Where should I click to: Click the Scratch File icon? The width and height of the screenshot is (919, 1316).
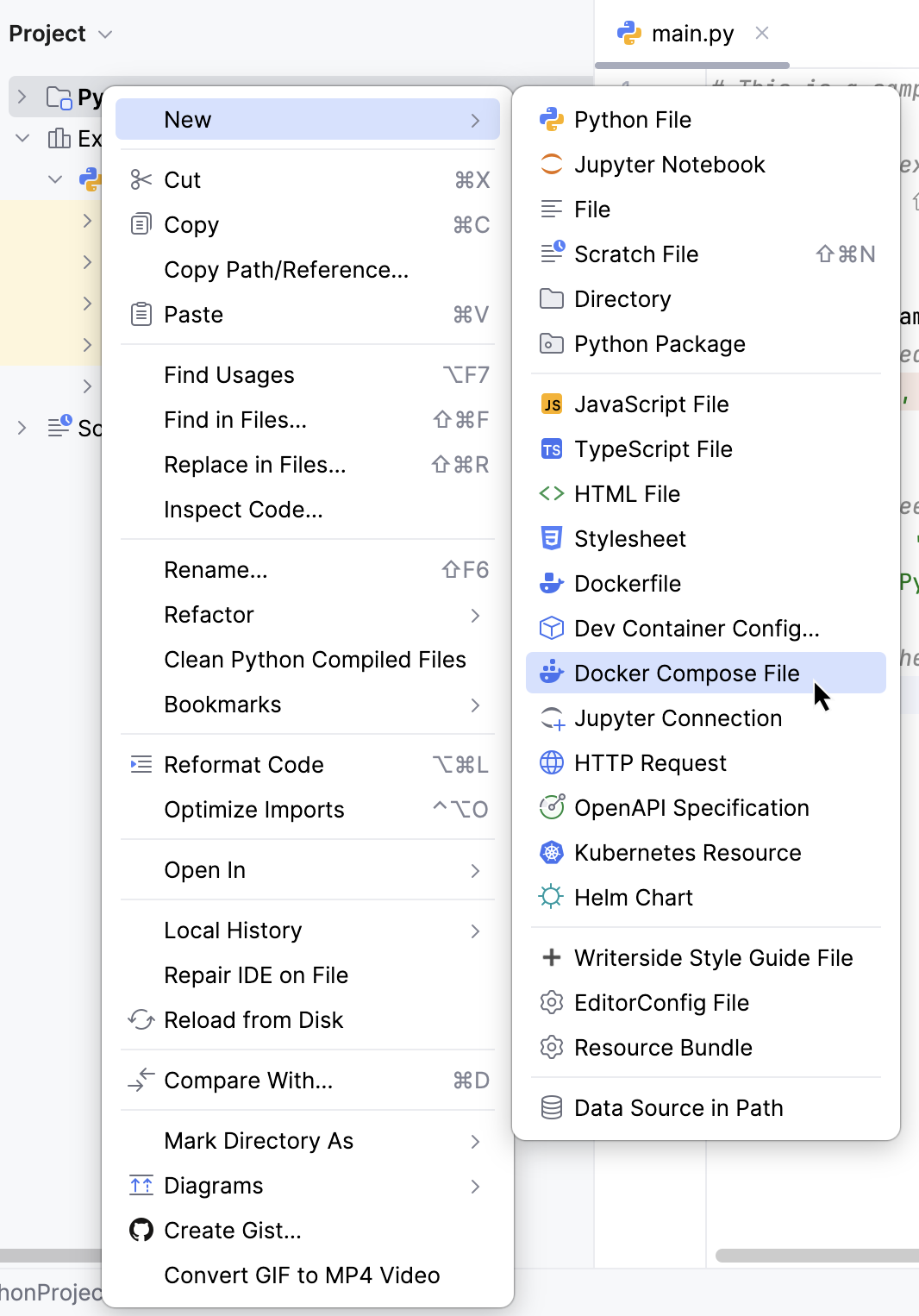[552, 254]
